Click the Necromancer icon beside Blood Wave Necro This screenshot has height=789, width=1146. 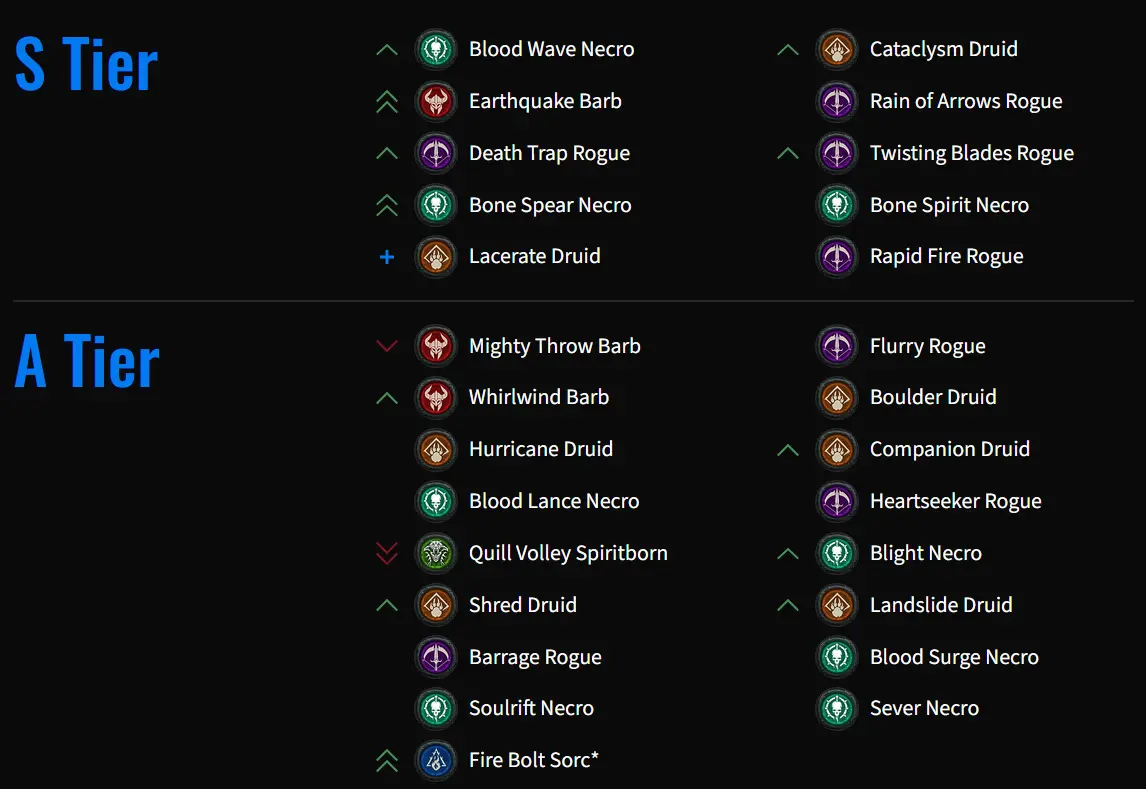pos(436,49)
